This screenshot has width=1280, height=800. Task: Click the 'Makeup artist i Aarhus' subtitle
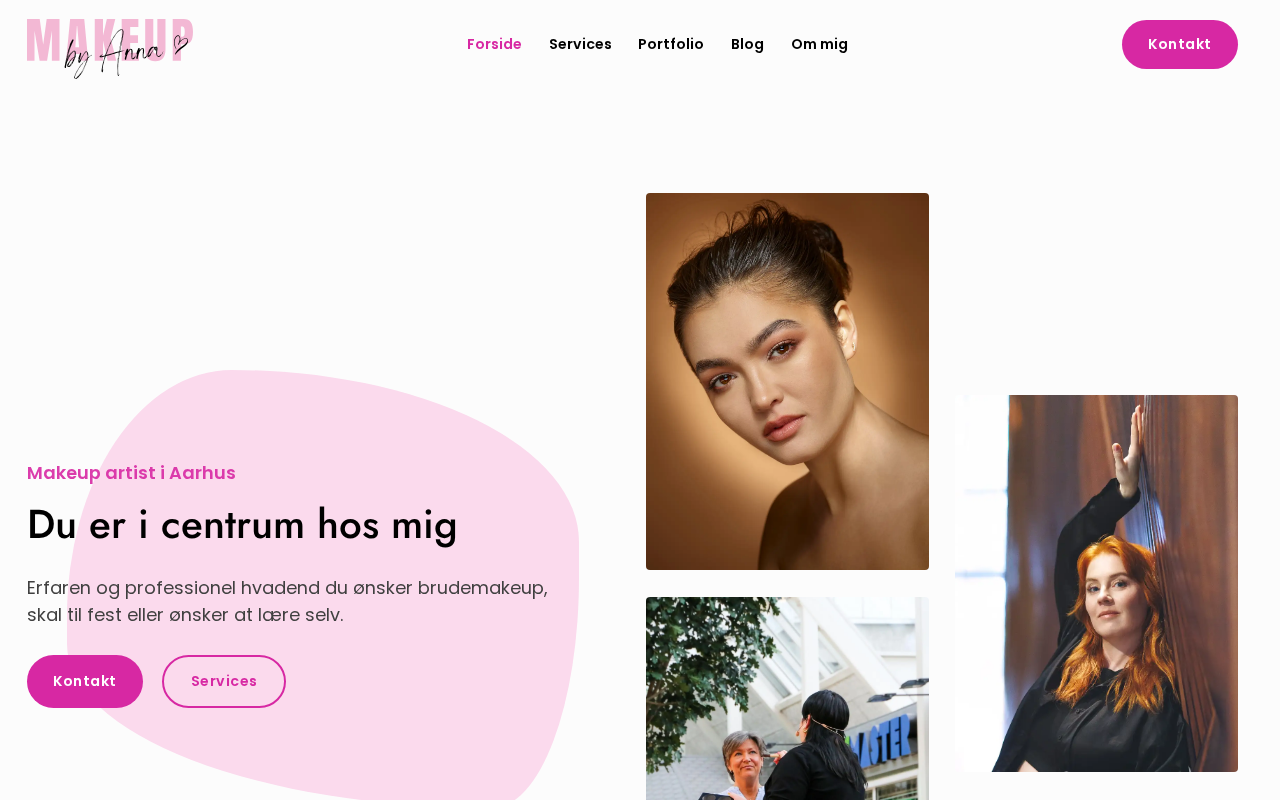pos(131,473)
